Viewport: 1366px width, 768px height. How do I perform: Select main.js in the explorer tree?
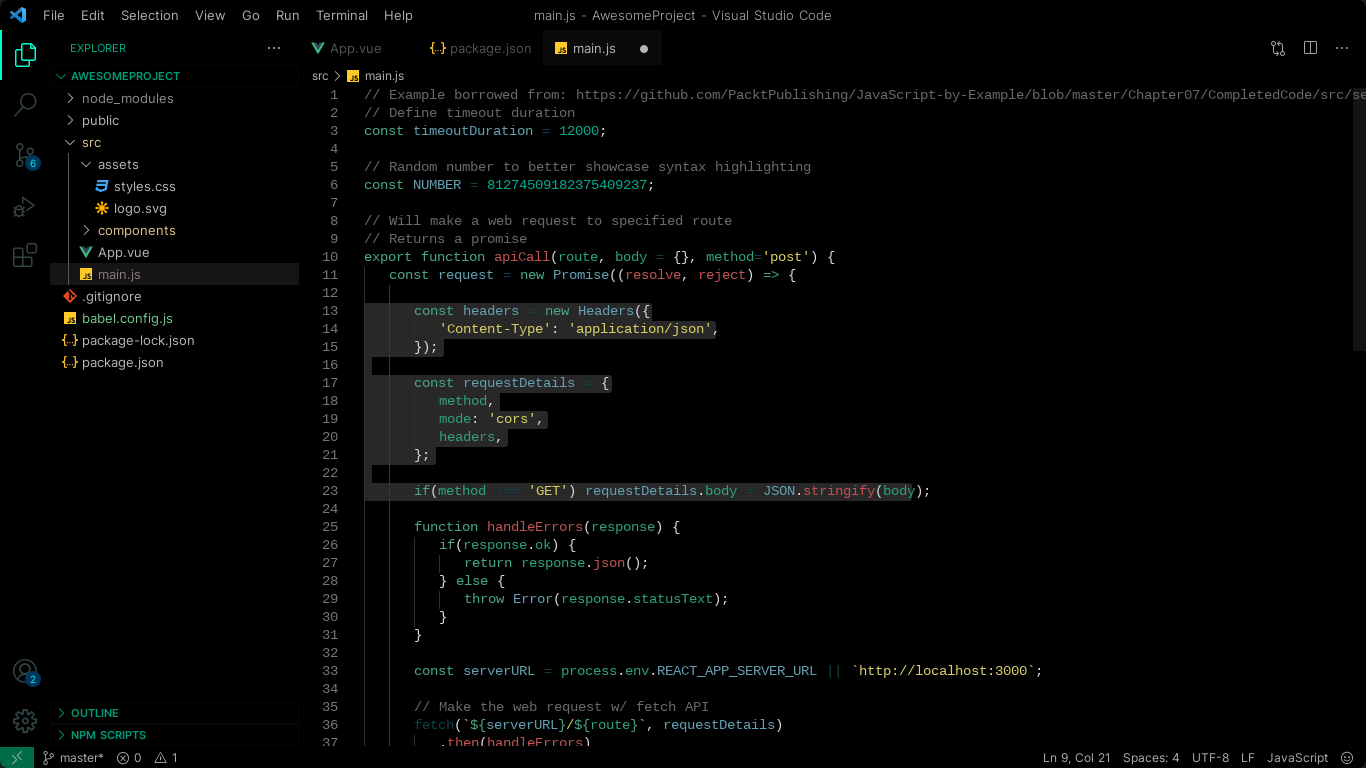click(x=119, y=274)
